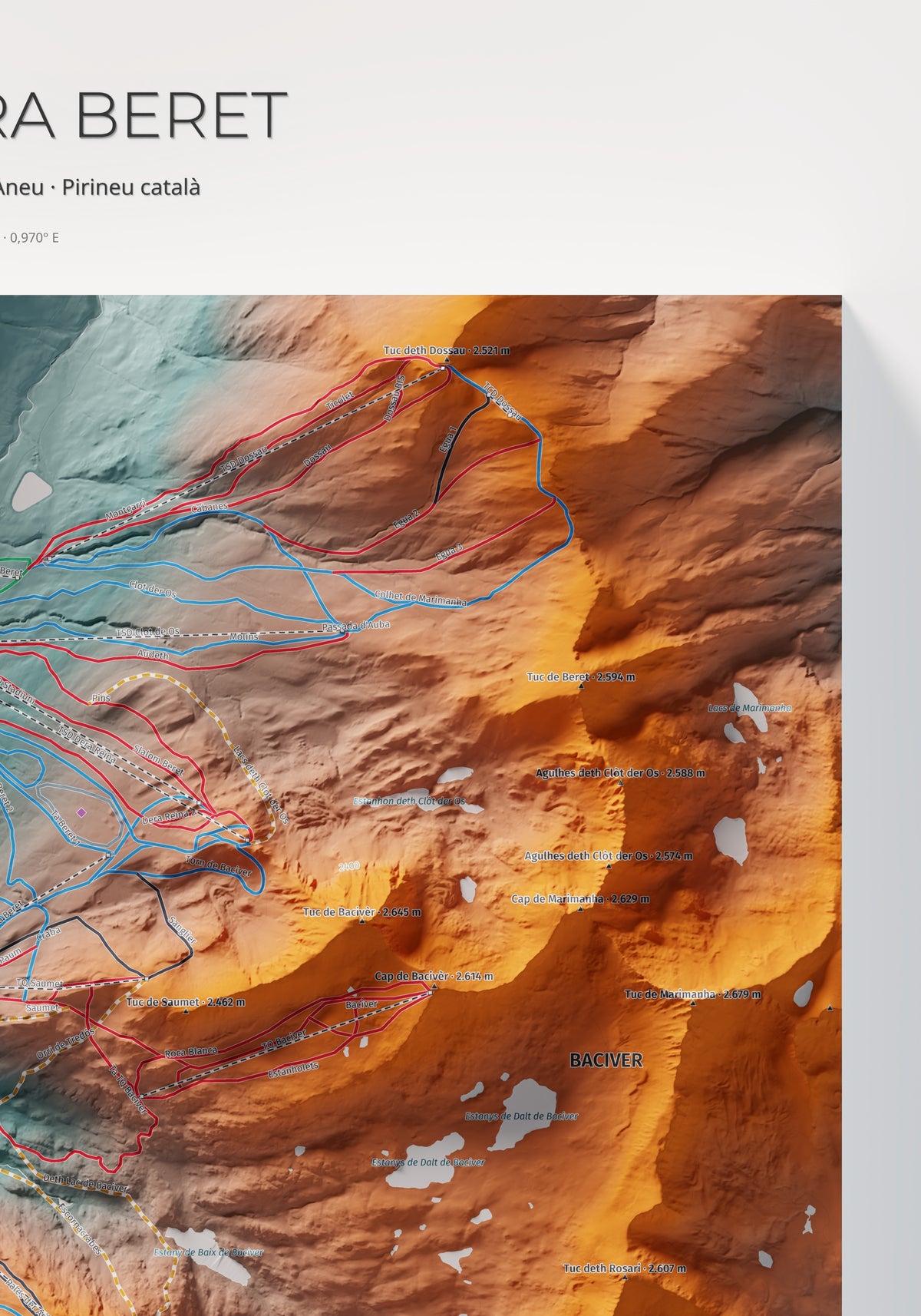
Task: Click the "Ticolet" piste label
Action: [341, 399]
